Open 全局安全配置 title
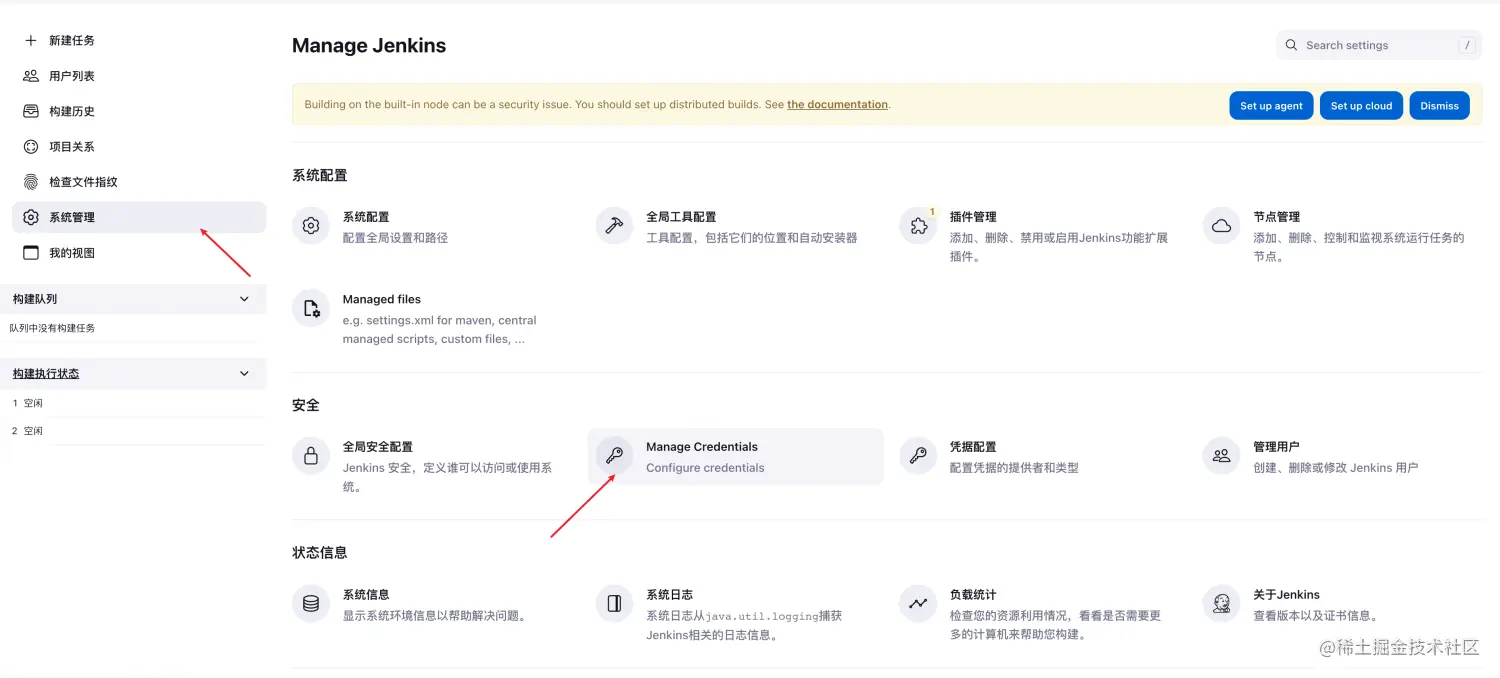This screenshot has height=678, width=1500. click(x=378, y=447)
